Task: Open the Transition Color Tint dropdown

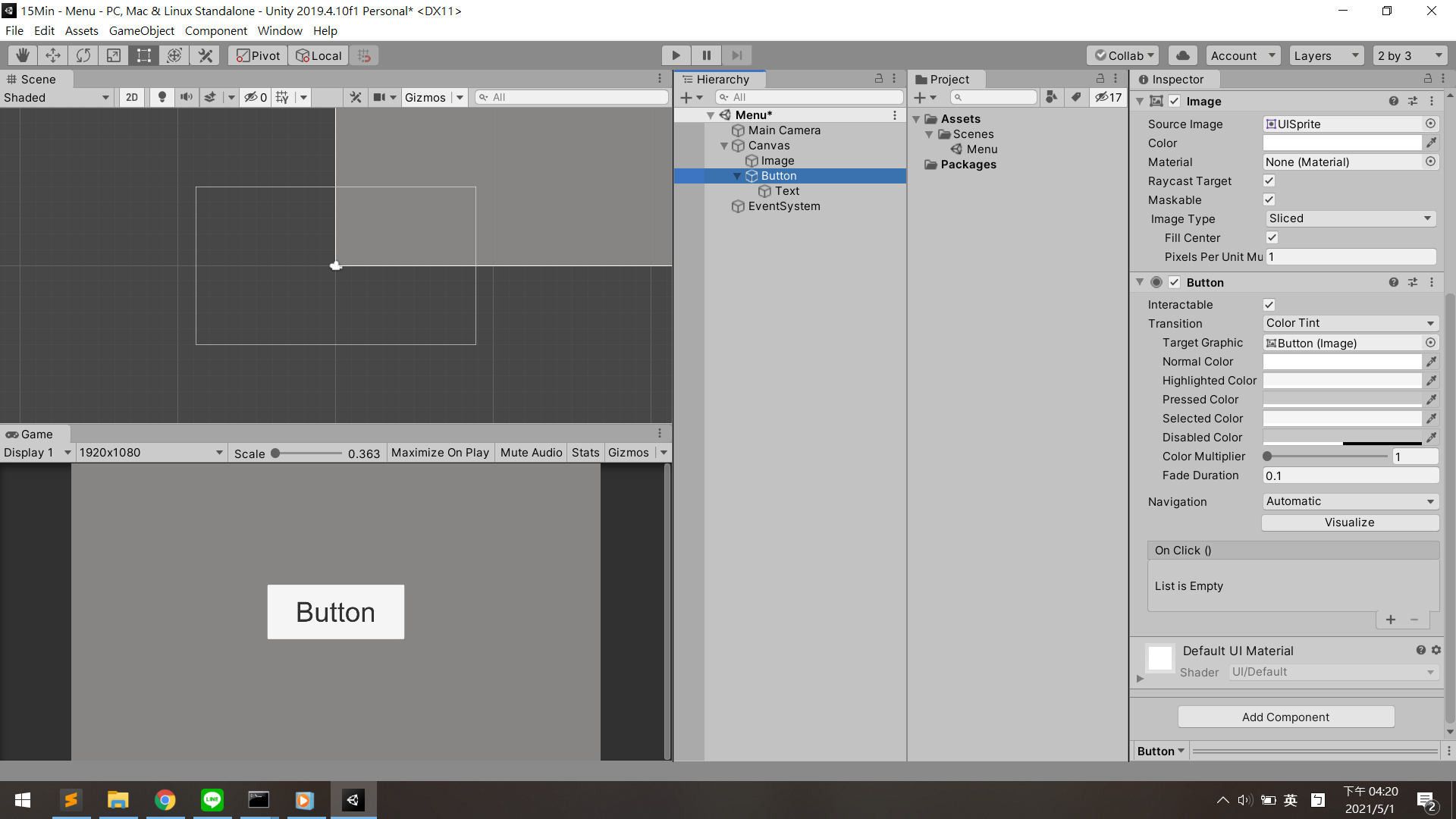Action: [x=1350, y=323]
